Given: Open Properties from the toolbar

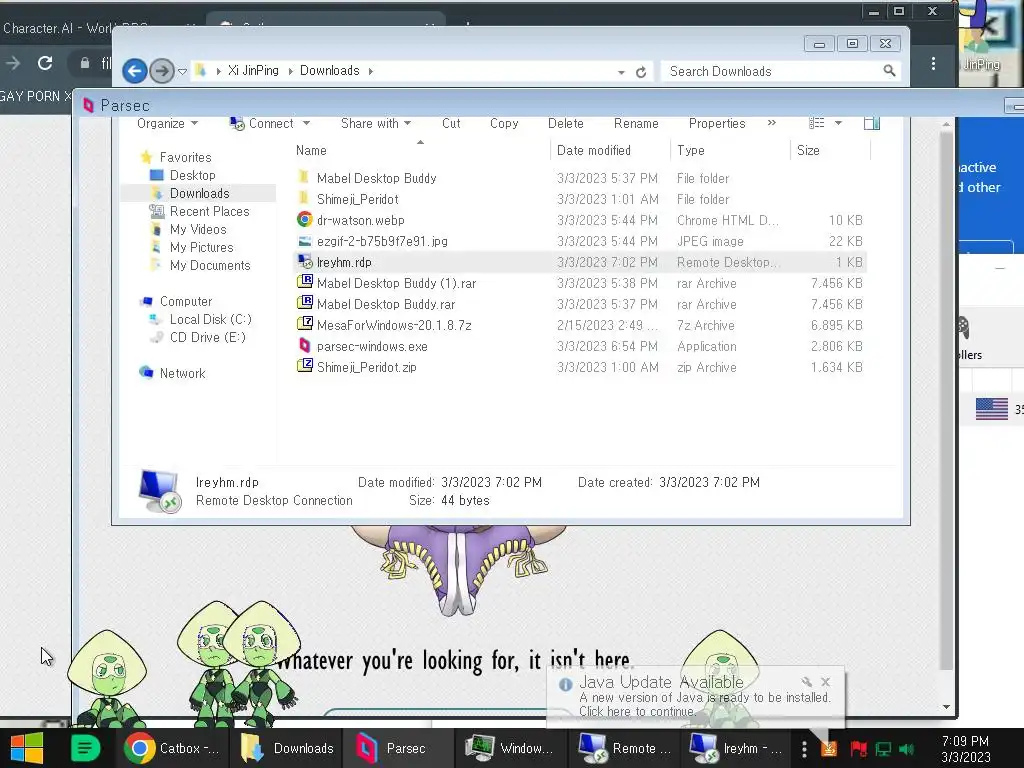Looking at the screenshot, I should (x=717, y=123).
